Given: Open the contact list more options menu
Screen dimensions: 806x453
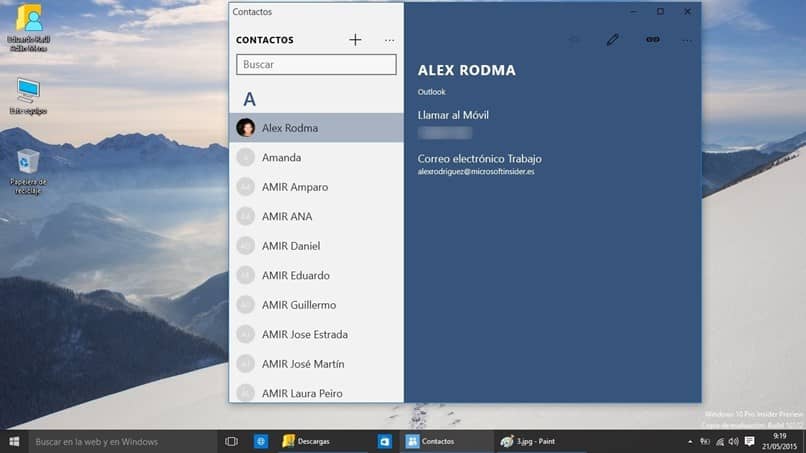Looking at the screenshot, I should click(x=389, y=40).
